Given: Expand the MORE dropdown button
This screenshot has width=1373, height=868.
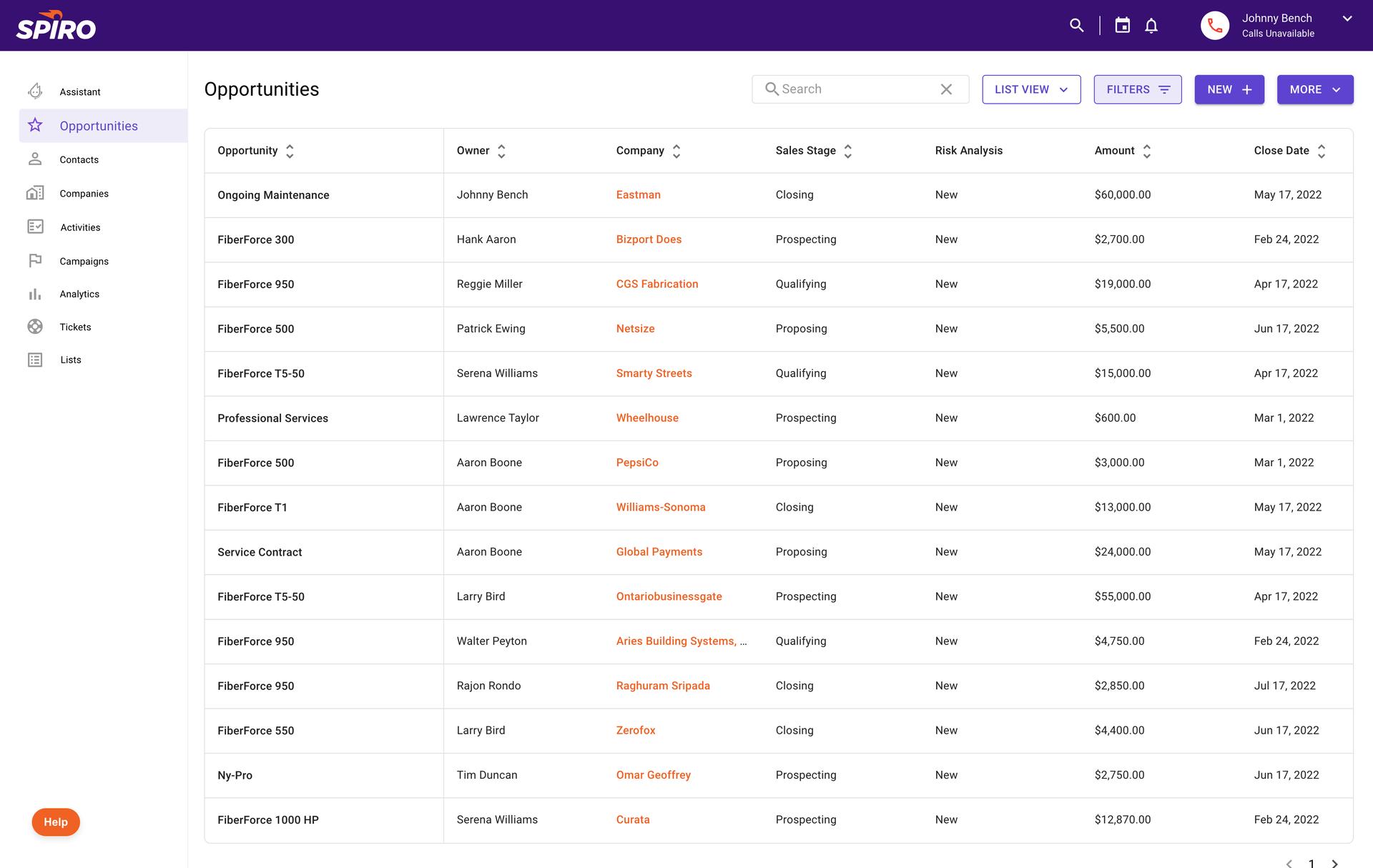Looking at the screenshot, I should click(1314, 89).
